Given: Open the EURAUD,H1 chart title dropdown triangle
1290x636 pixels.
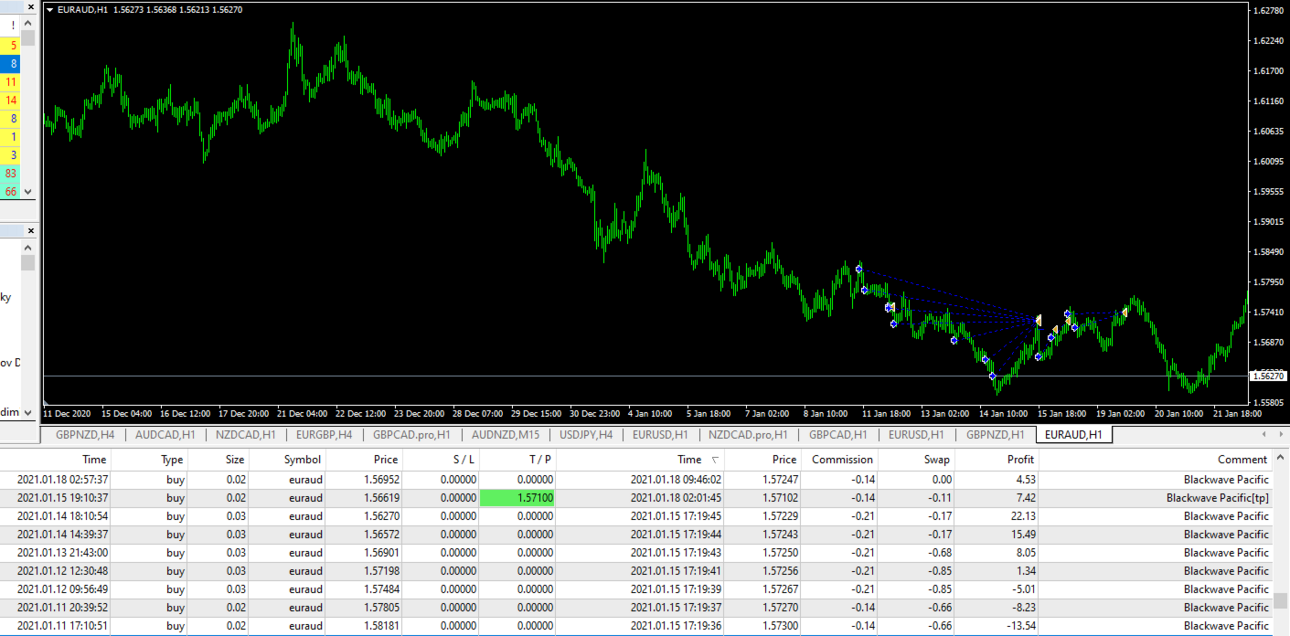Looking at the screenshot, I should click(x=51, y=10).
